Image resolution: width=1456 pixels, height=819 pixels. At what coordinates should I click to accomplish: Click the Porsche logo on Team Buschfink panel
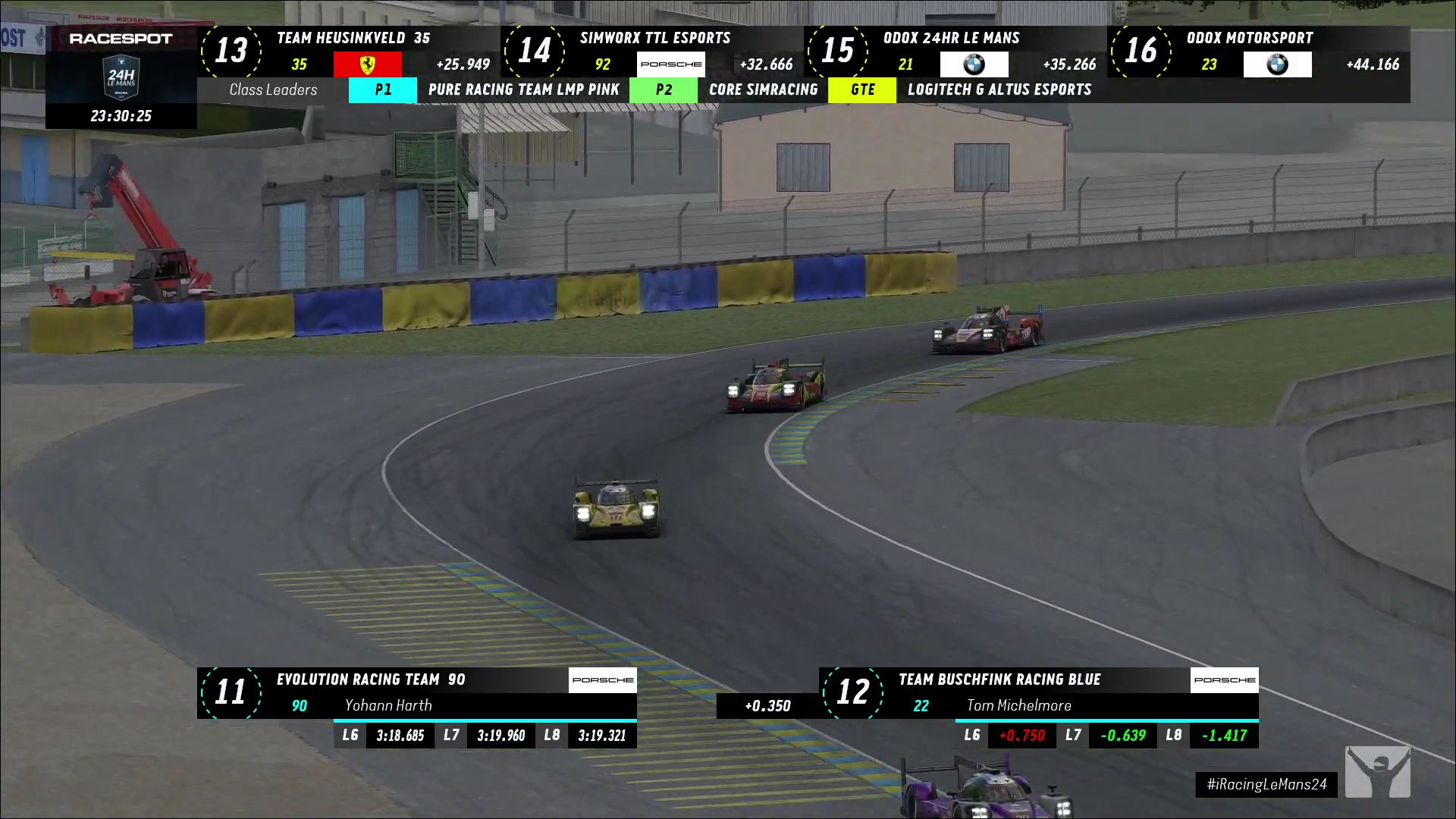[x=1224, y=680]
